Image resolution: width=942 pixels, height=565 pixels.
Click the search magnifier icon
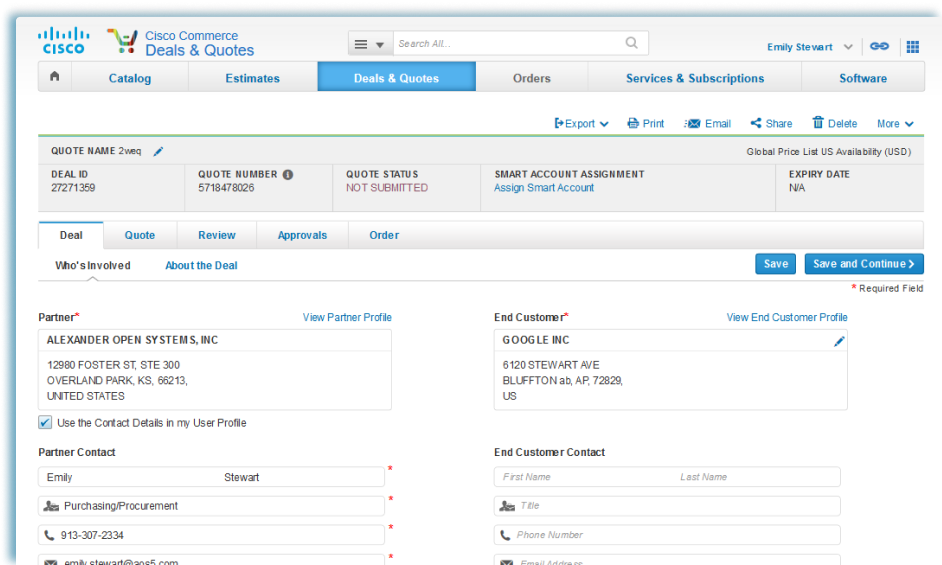pos(631,43)
